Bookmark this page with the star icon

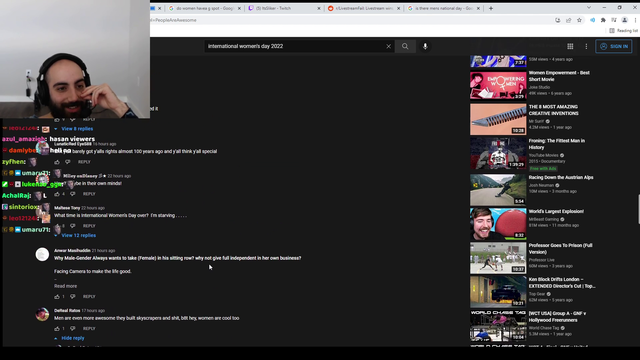[x=579, y=20]
